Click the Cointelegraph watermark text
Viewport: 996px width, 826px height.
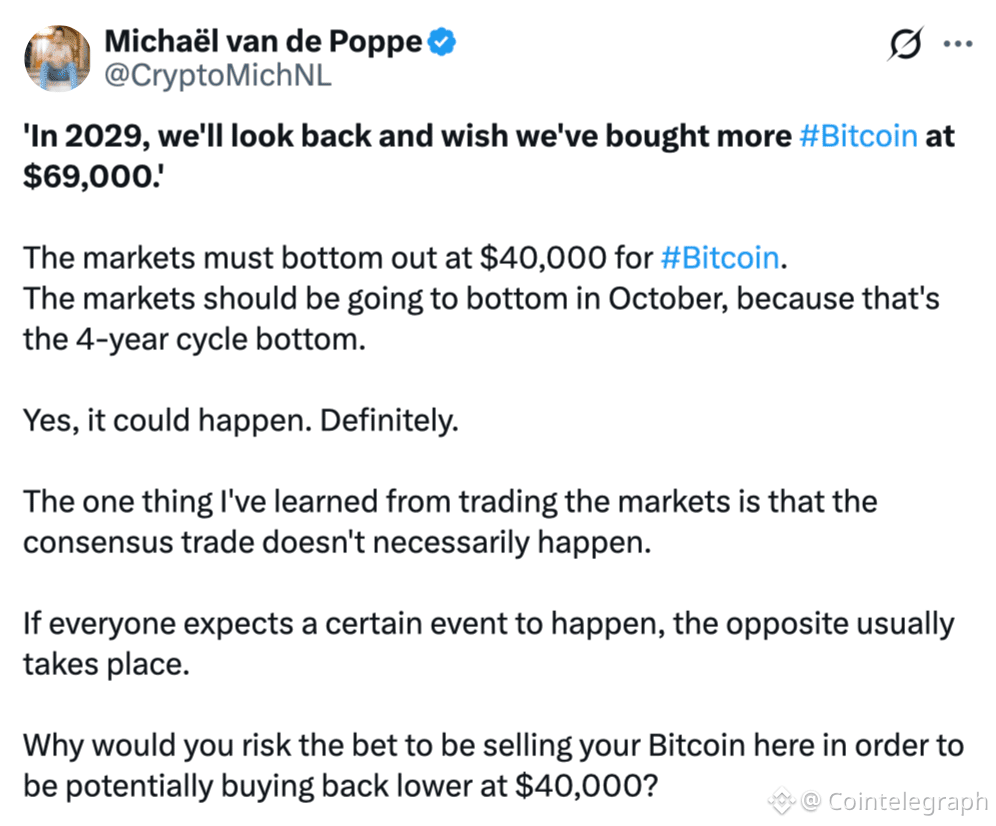[x=895, y=801]
